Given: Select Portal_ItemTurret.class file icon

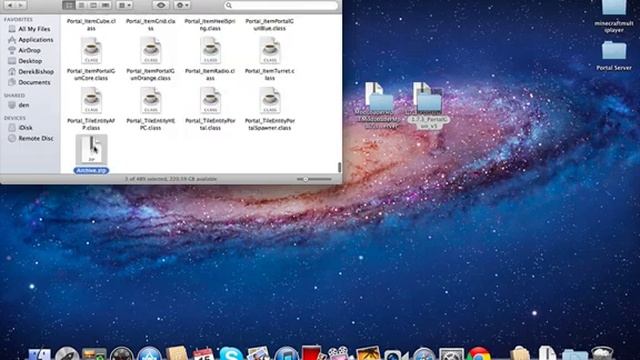Looking at the screenshot, I should tap(270, 51).
